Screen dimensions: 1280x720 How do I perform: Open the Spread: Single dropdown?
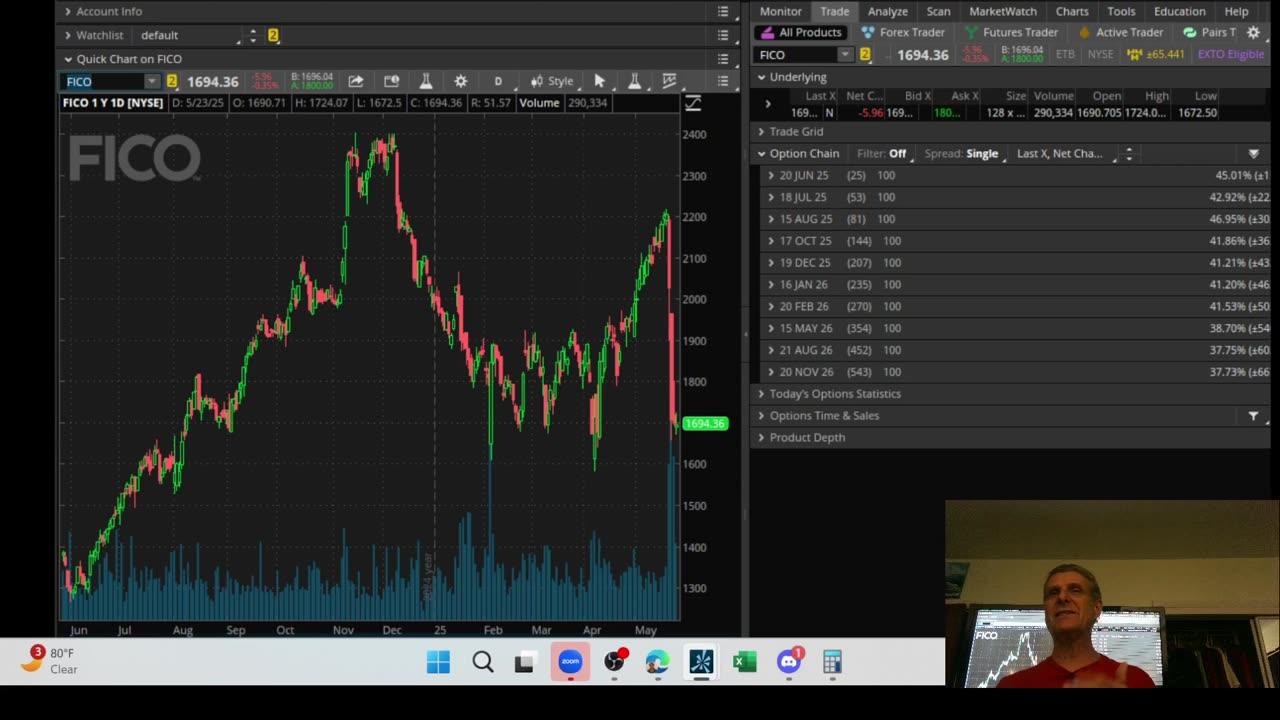coord(962,154)
